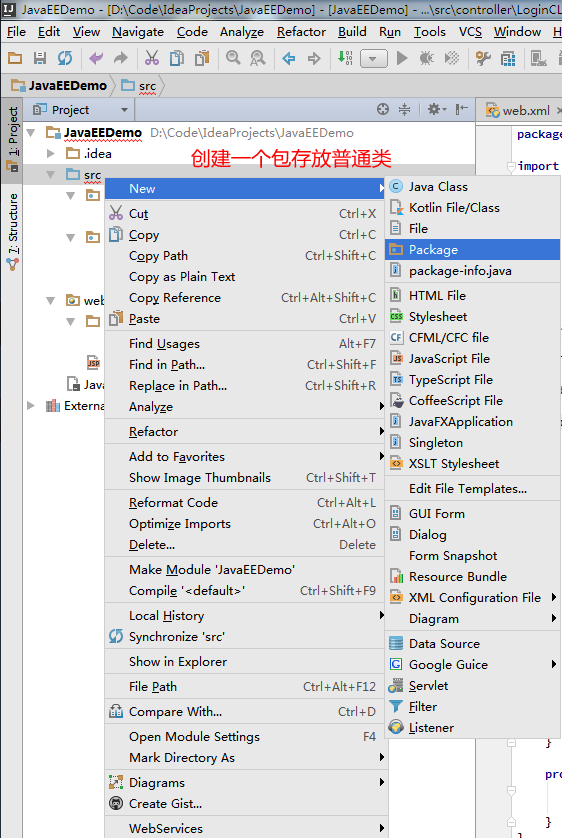
Task: Click Open Module Settings entry
Action: 245,736
